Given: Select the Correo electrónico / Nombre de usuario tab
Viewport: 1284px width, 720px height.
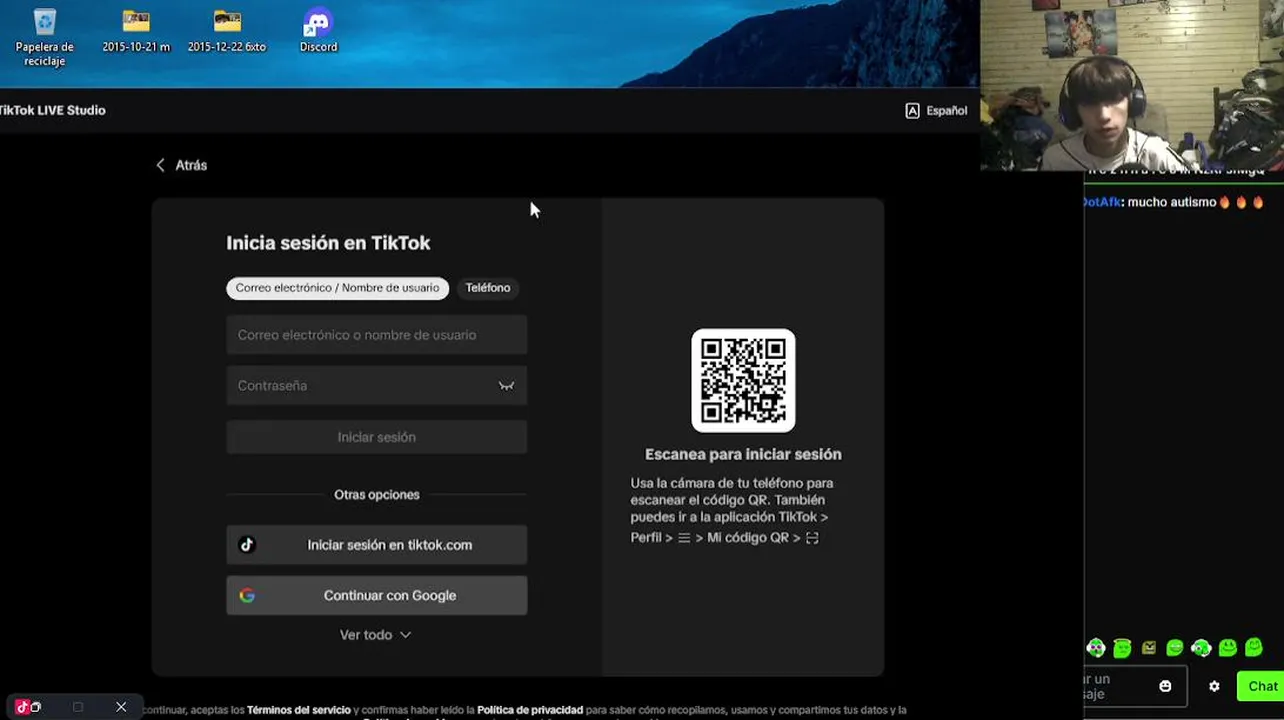Looking at the screenshot, I should pyautogui.click(x=337, y=288).
